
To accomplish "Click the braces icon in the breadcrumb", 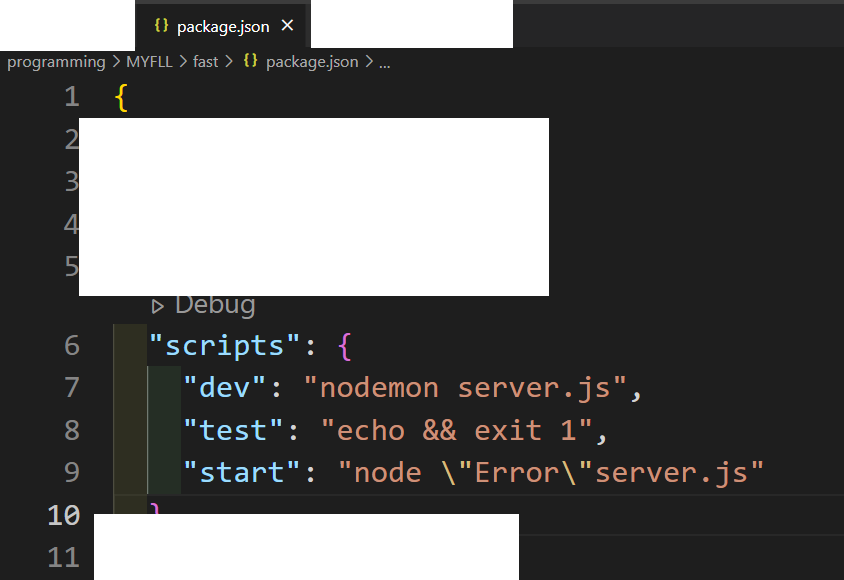I will click(x=250, y=61).
